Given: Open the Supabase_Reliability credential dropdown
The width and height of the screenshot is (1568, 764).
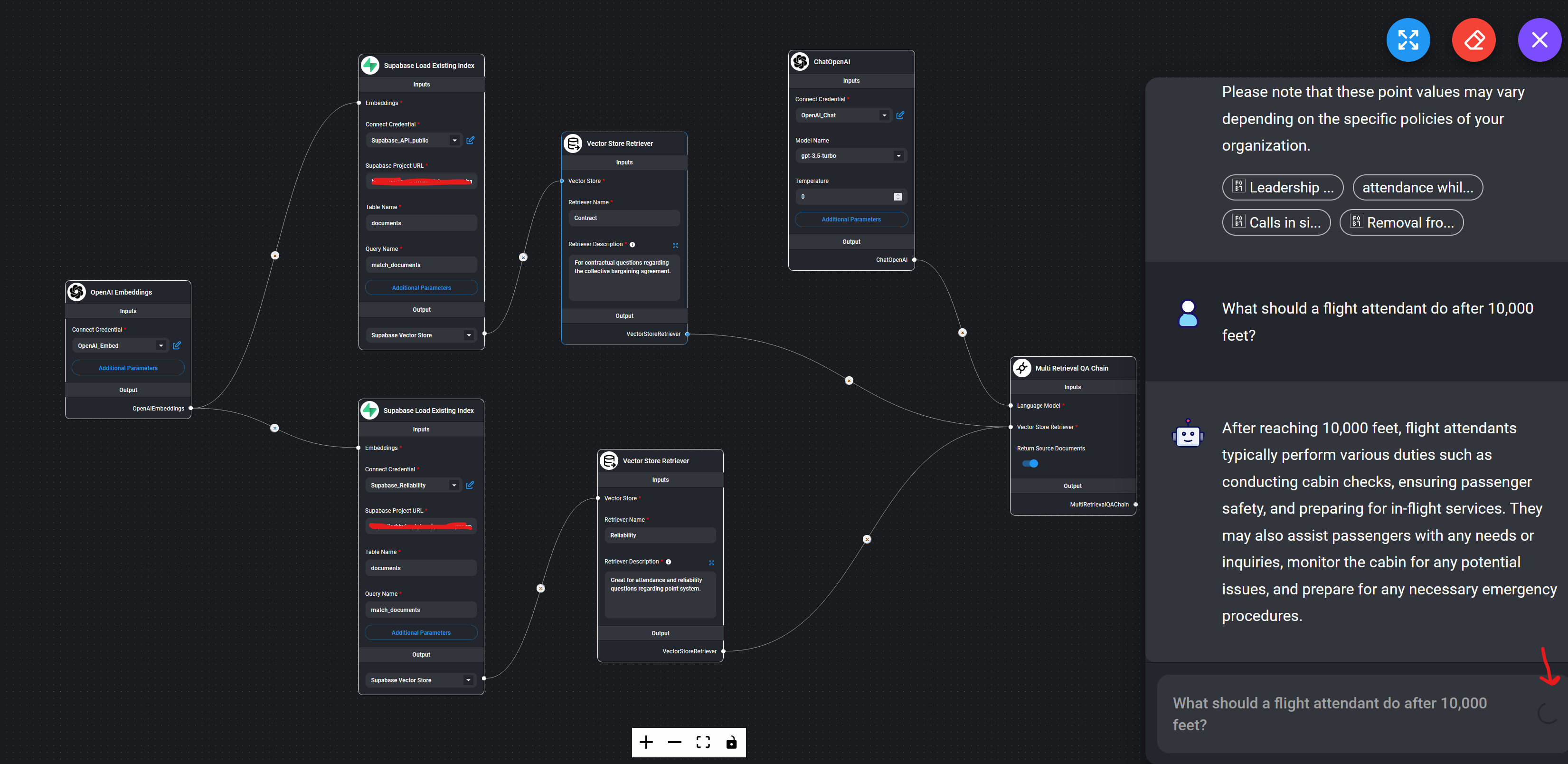Looking at the screenshot, I should tap(453, 485).
